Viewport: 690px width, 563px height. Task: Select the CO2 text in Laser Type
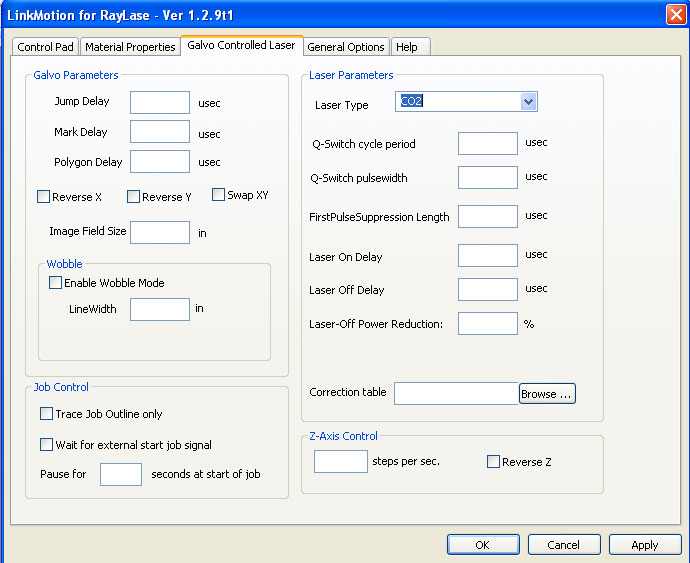point(411,101)
